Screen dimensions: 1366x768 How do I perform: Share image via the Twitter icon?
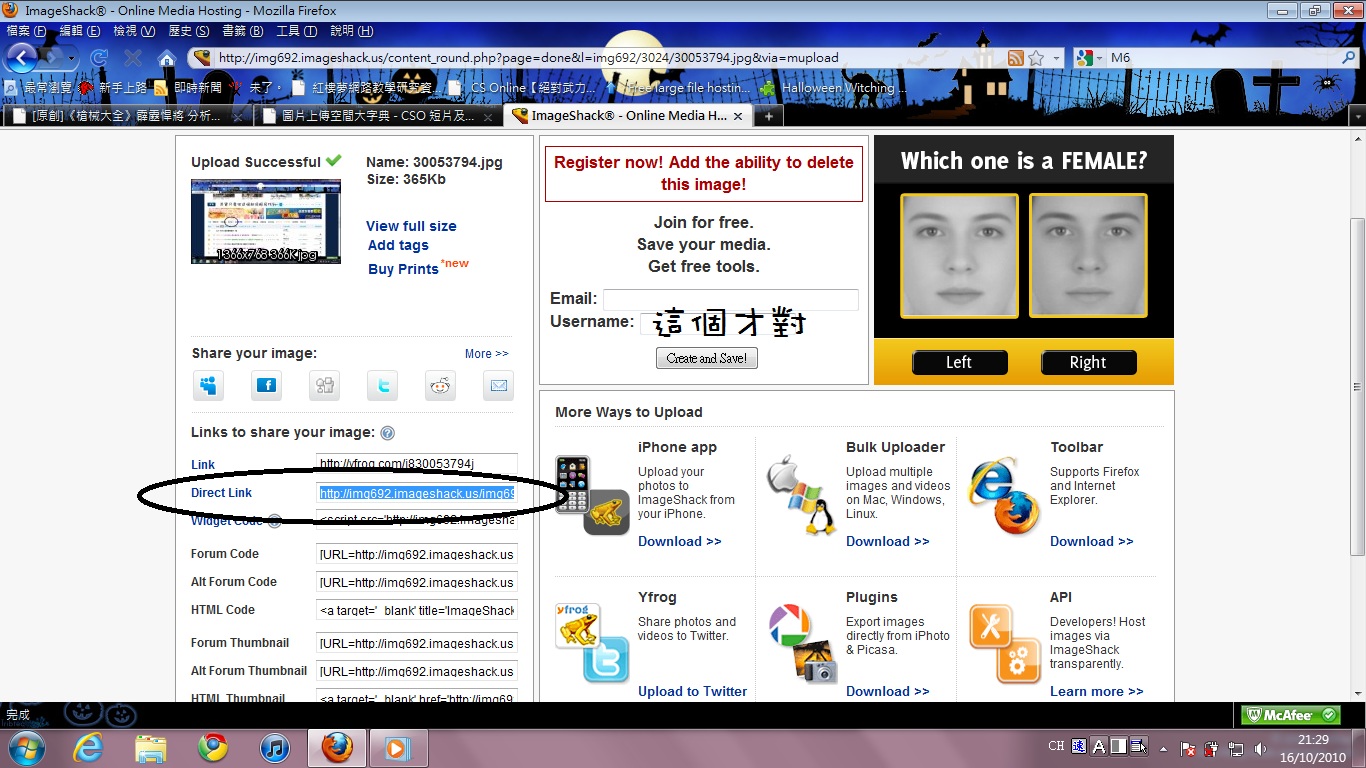(x=382, y=385)
